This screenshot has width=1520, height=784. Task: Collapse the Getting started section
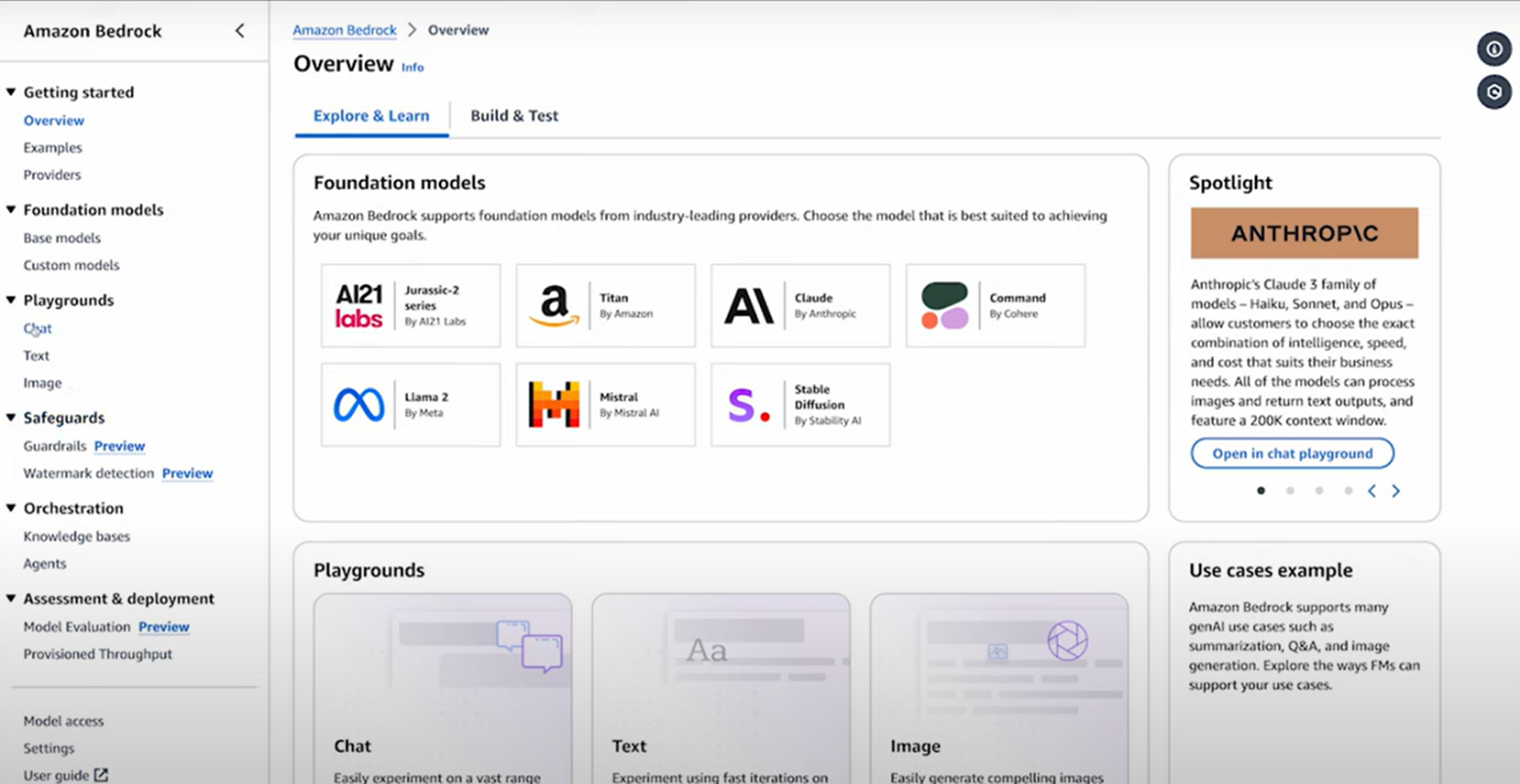coord(11,92)
